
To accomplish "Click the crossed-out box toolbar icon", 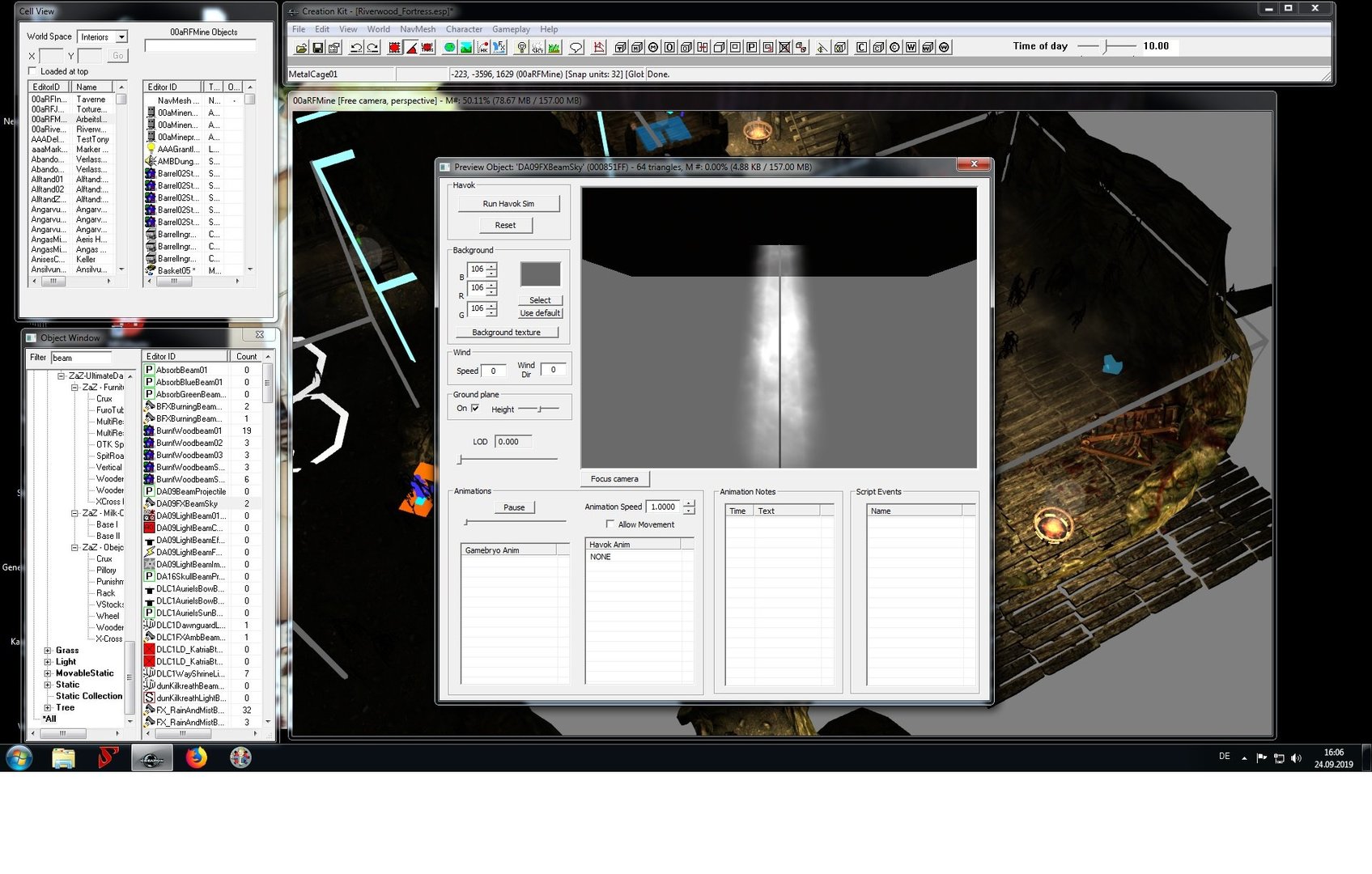I will (784, 48).
